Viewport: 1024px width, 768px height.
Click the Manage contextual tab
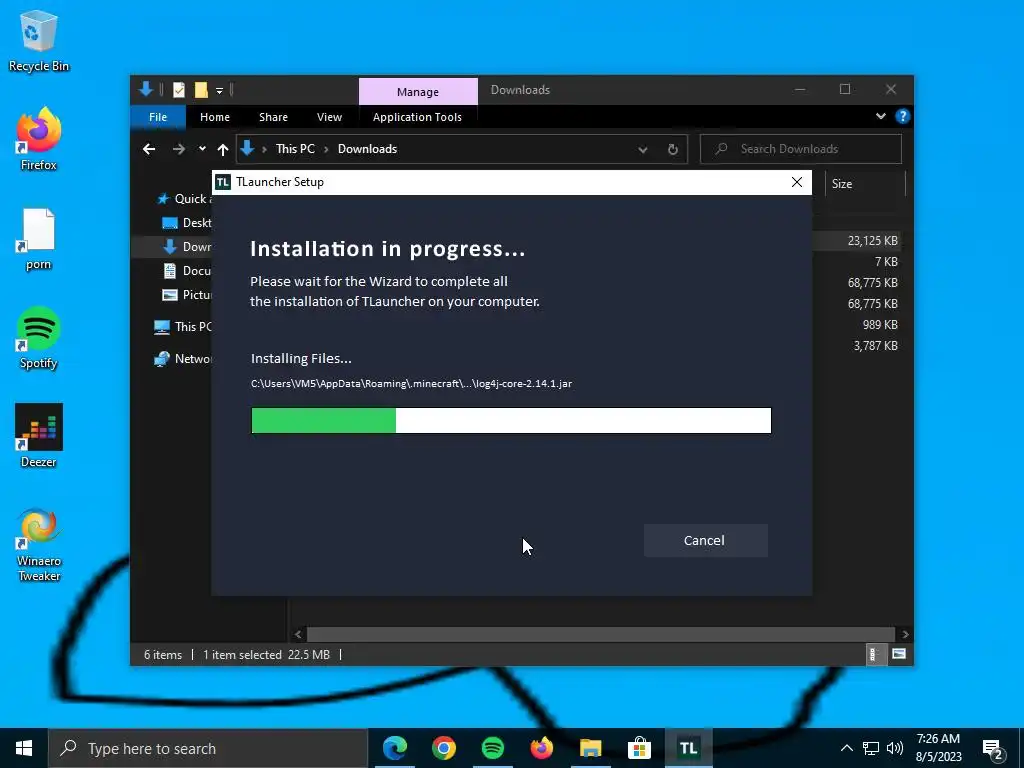[418, 91]
